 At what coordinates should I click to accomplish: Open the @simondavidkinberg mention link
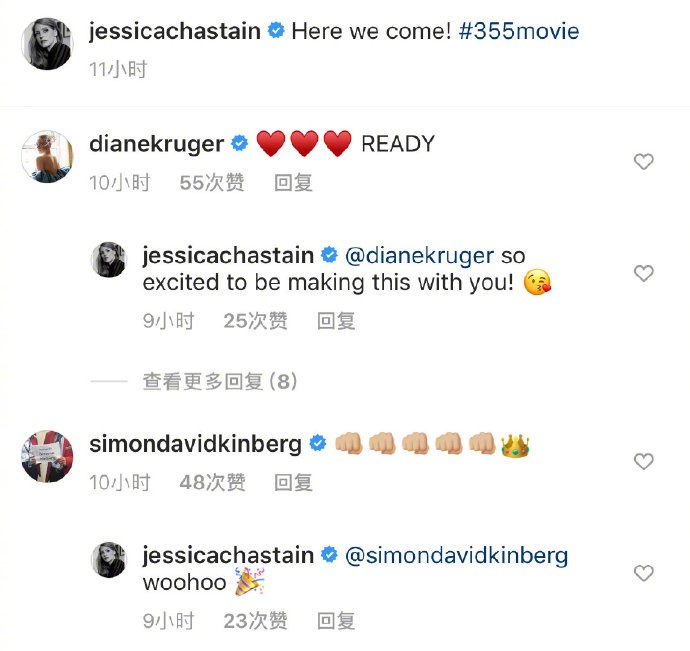point(456,556)
